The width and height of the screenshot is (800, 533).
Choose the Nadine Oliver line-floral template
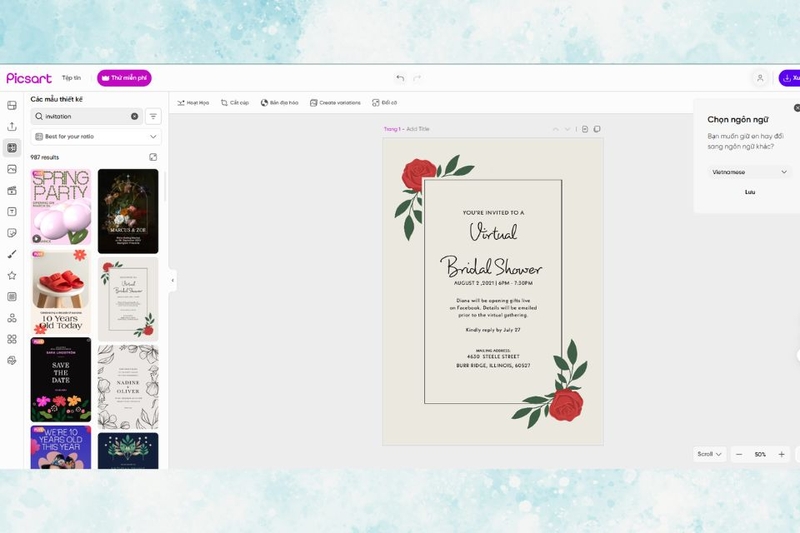click(128, 387)
